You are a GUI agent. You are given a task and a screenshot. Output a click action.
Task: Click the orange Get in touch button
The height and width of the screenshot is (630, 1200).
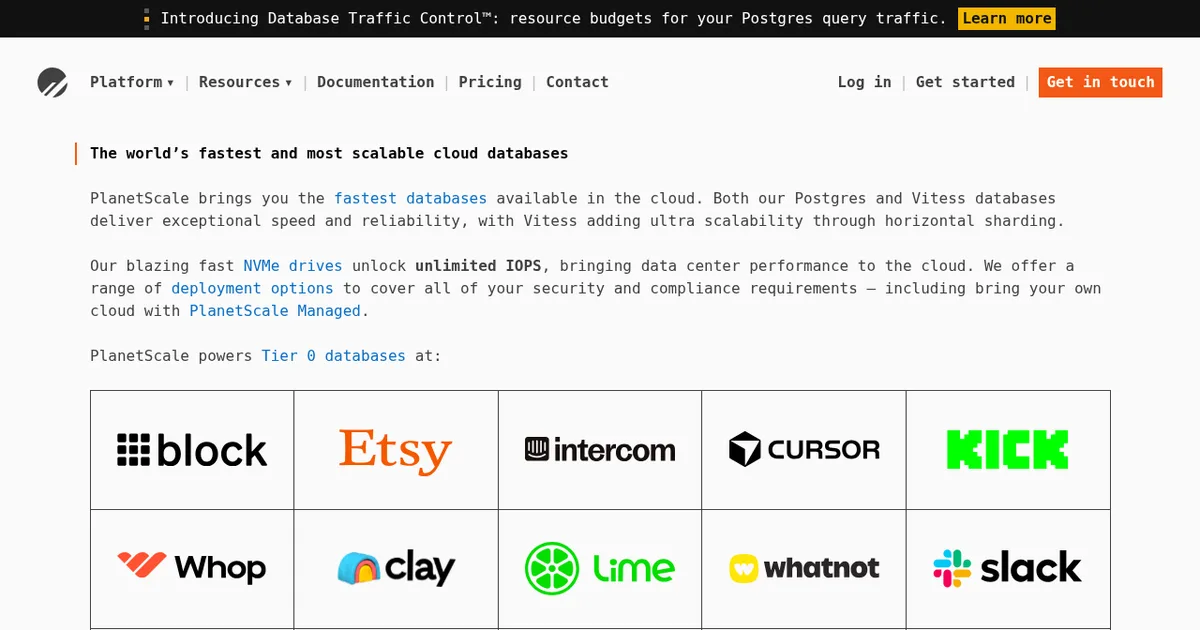[x=1100, y=82]
